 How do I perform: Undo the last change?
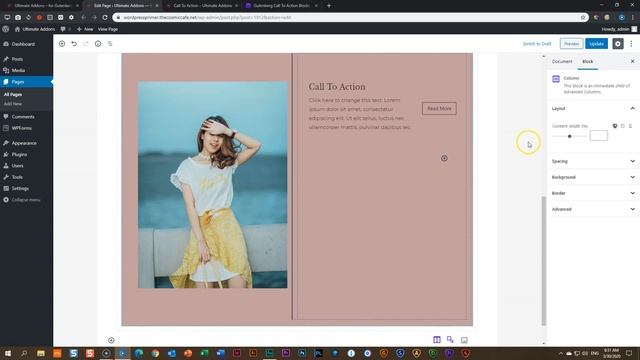[74, 44]
